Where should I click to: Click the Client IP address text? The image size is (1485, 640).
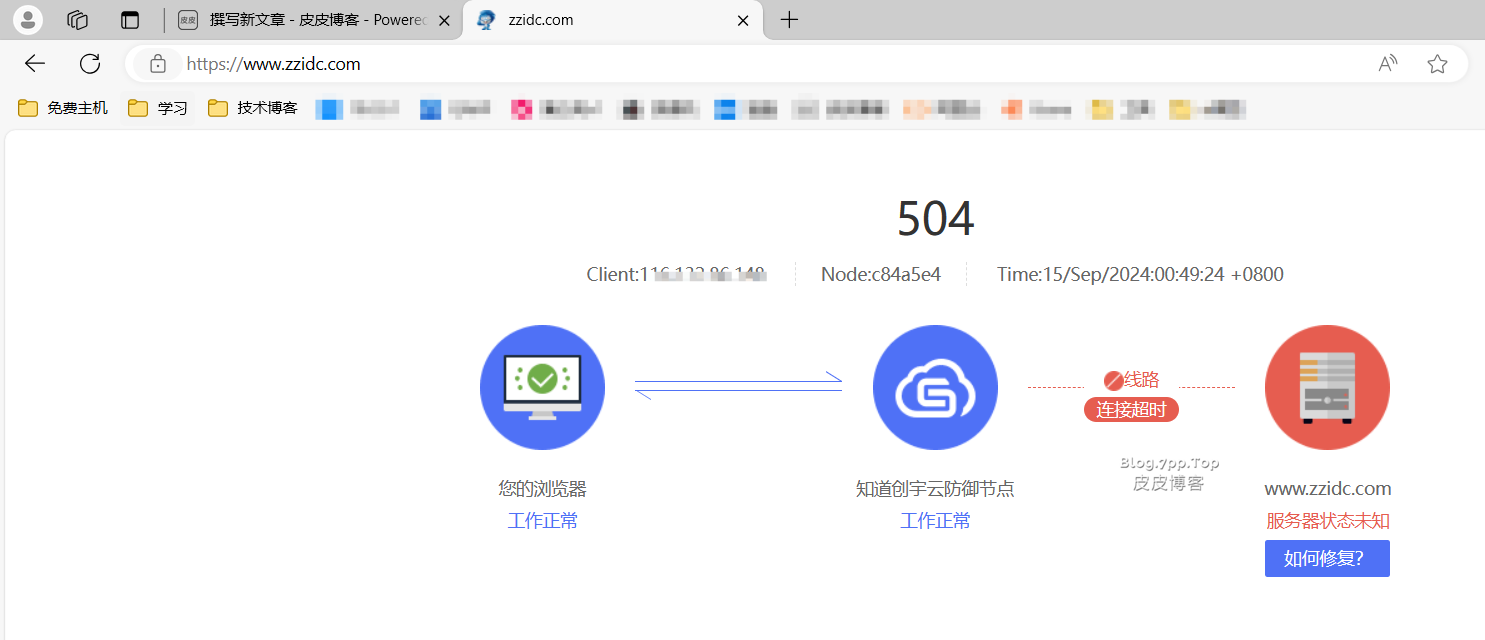pos(676,274)
